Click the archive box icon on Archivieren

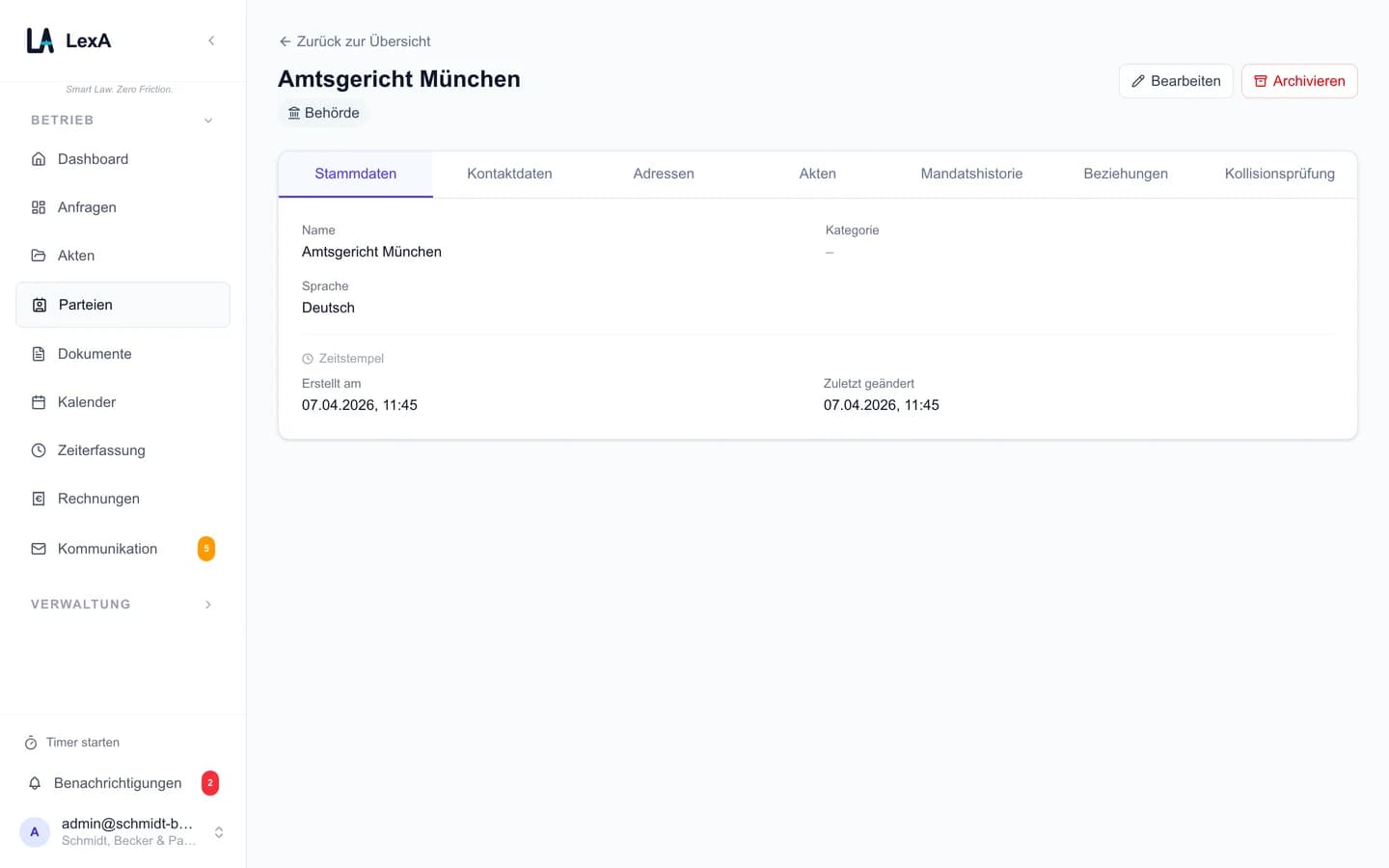1261,81
